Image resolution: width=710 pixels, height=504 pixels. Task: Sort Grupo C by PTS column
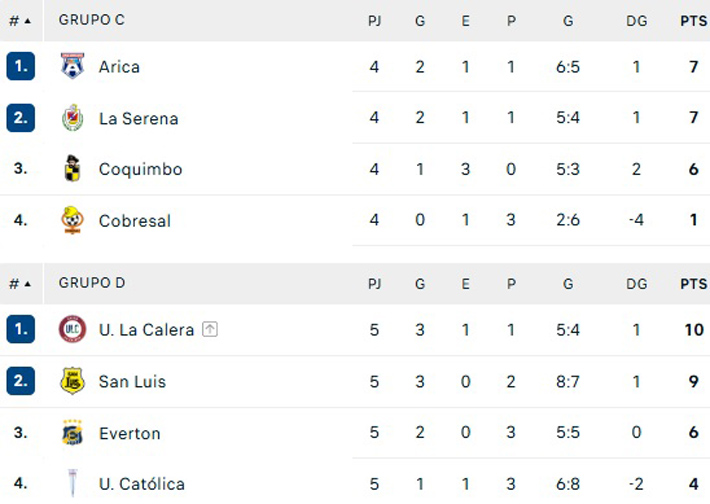[x=693, y=20]
